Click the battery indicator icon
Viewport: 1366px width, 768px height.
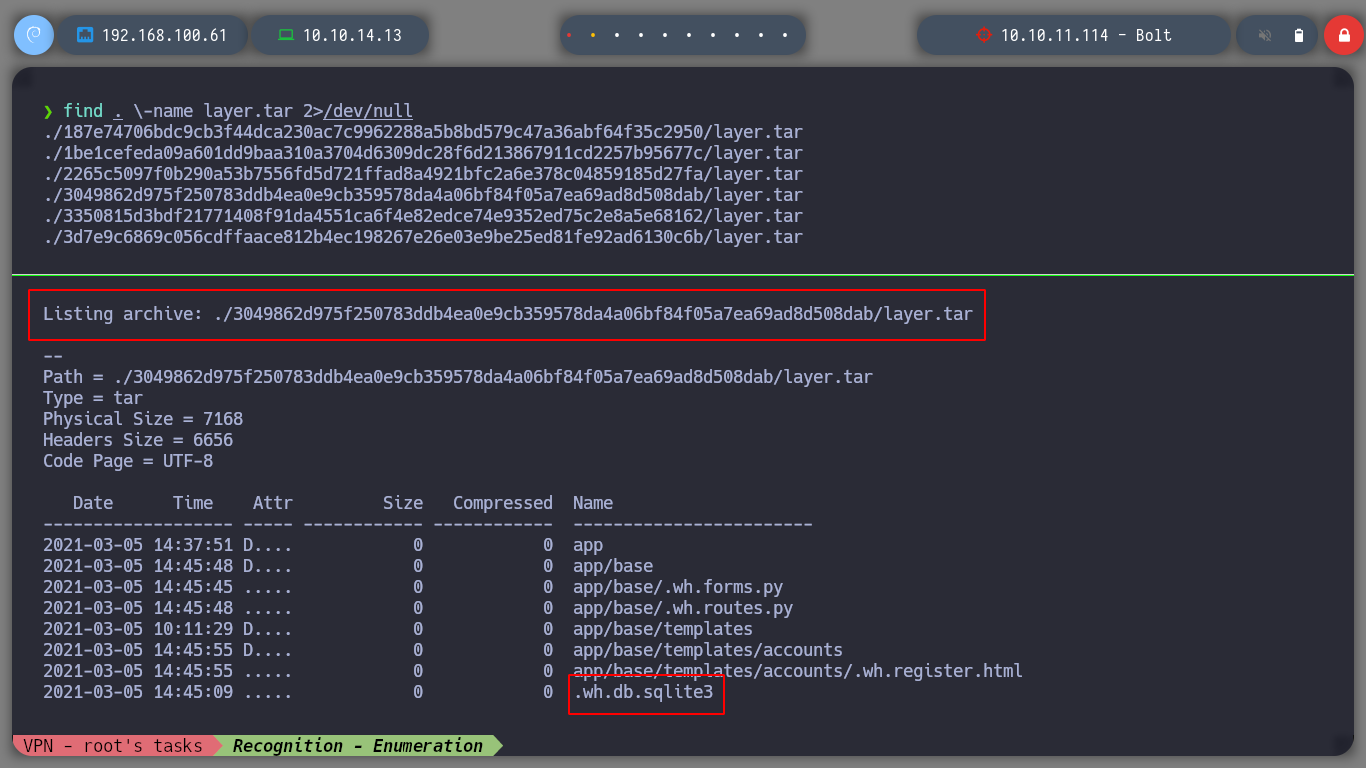click(1299, 35)
